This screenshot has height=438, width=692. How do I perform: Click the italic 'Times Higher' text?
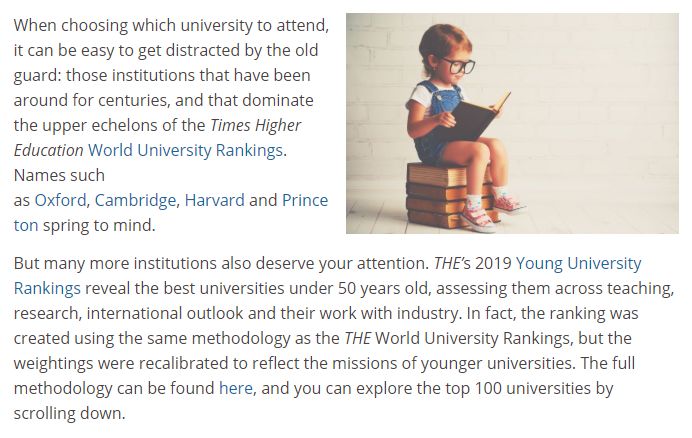tap(256, 125)
